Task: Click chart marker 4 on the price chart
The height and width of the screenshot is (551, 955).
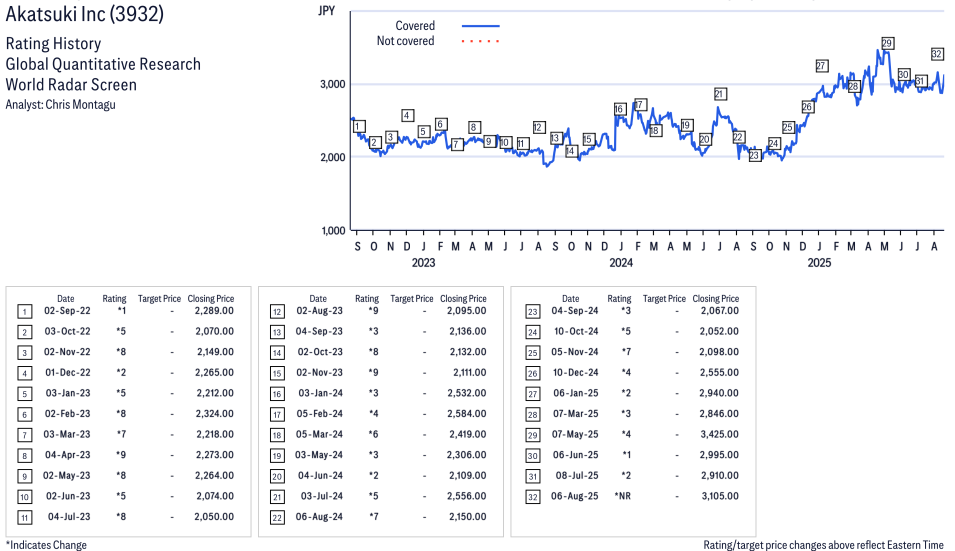Action: click(407, 115)
